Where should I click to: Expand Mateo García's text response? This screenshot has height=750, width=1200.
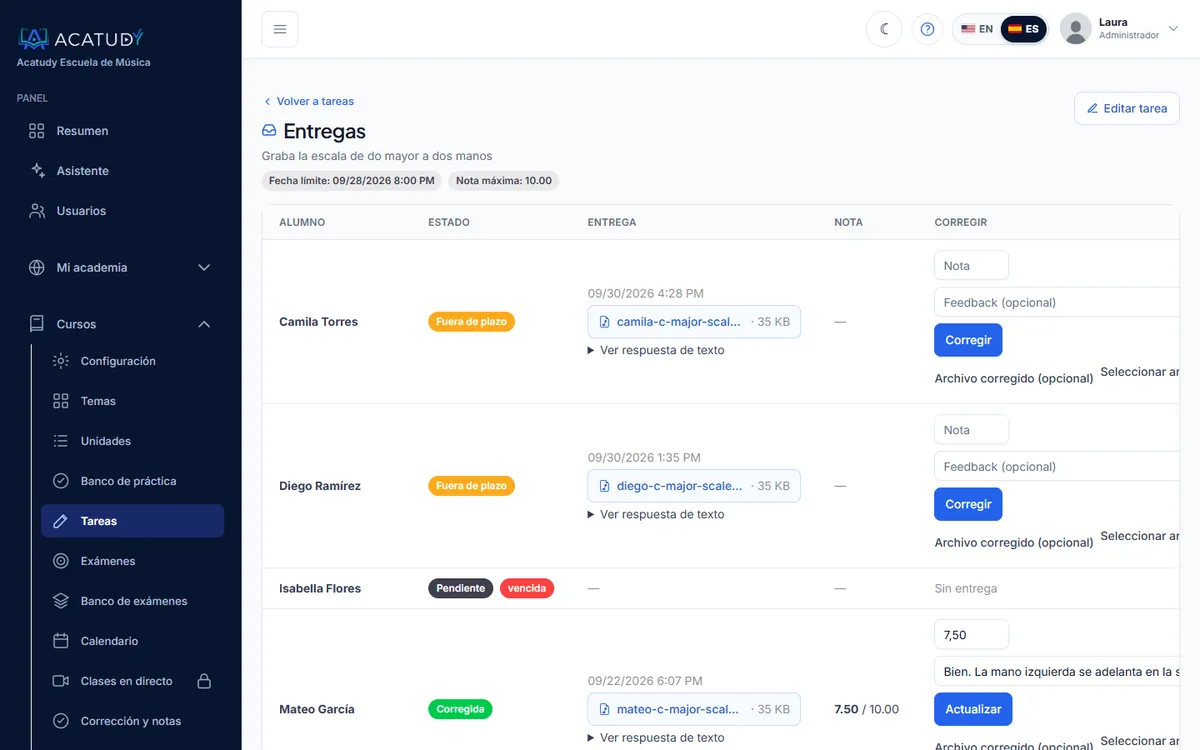click(656, 737)
